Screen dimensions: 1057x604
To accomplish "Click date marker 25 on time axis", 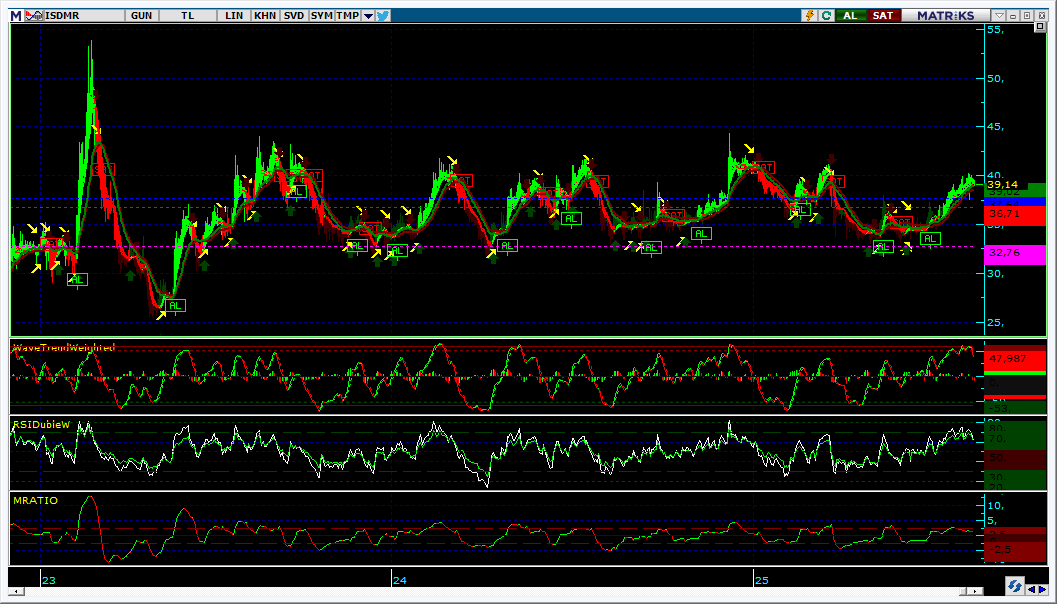I will tap(761, 580).
